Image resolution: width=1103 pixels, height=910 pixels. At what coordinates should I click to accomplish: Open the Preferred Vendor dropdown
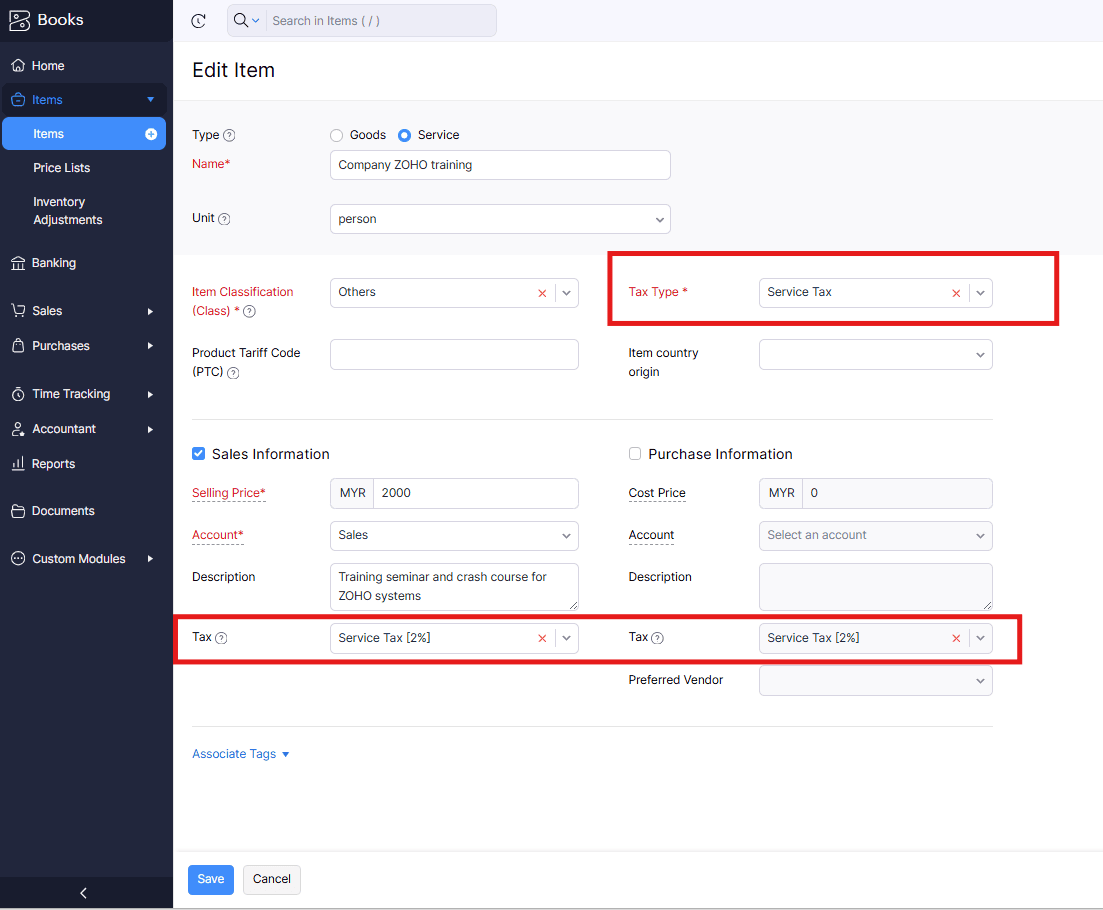click(876, 681)
